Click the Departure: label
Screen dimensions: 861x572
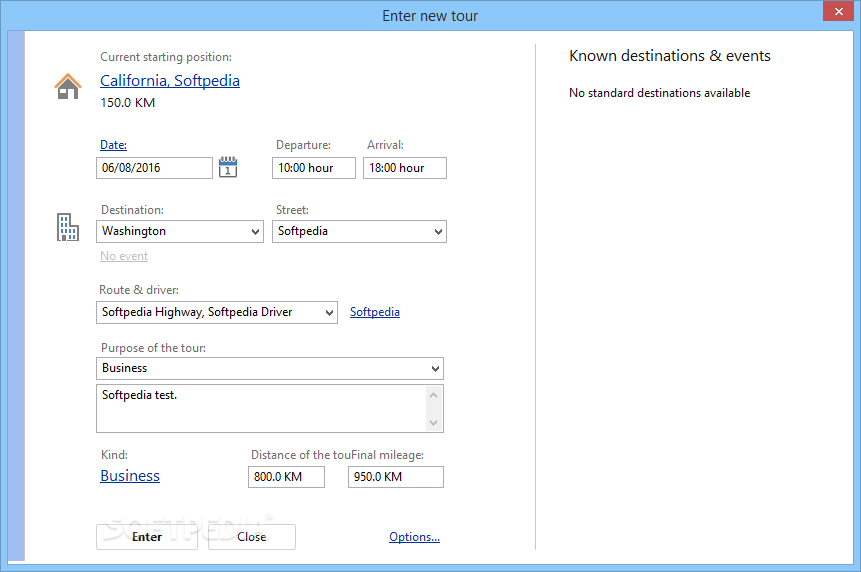pos(303,145)
